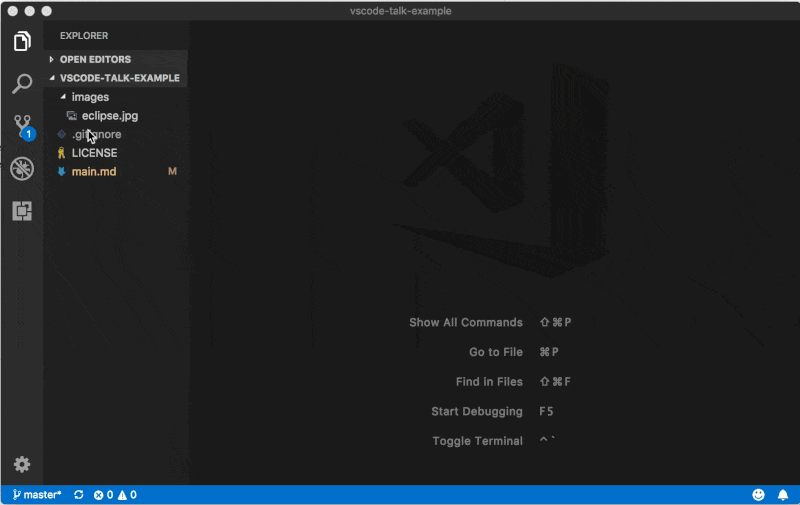Click the main.md markdown file icon
Screen dimensions: 800x505
[61, 171]
